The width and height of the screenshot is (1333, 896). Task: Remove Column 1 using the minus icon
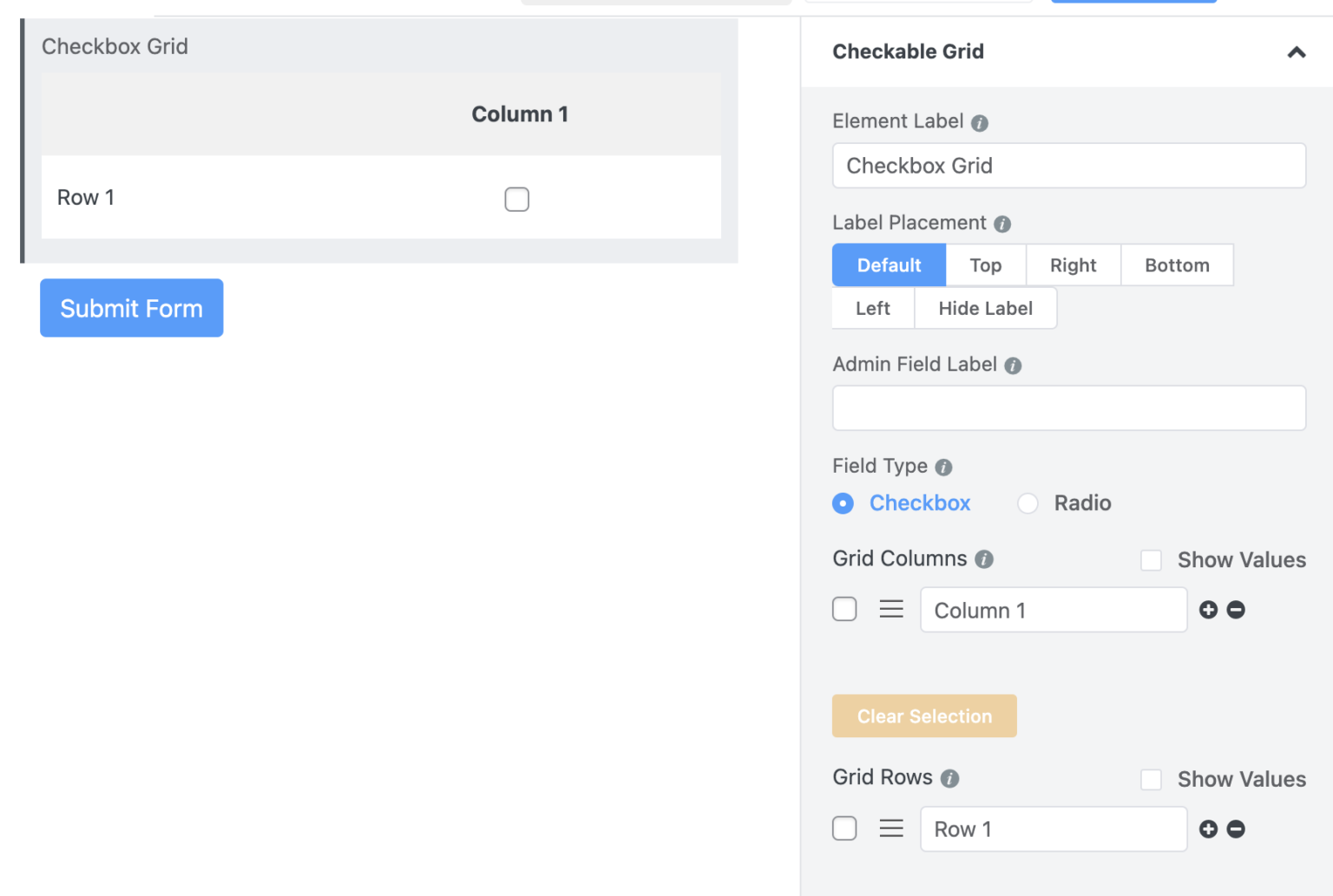pyautogui.click(x=1236, y=610)
